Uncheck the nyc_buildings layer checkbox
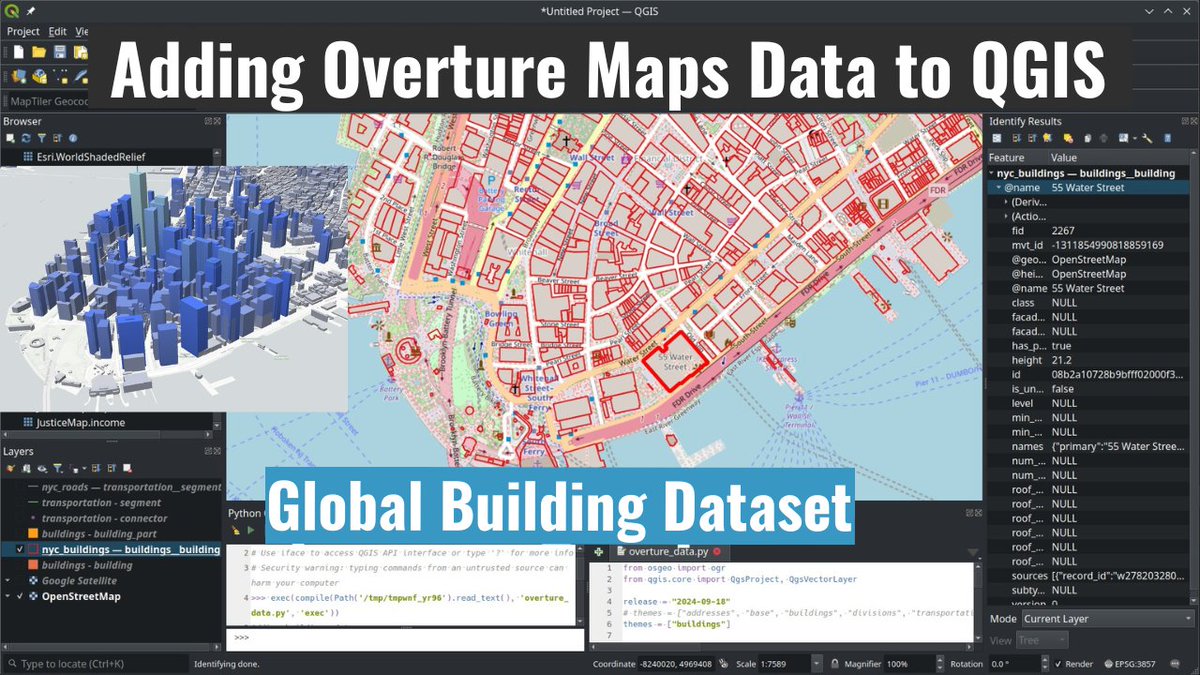This screenshot has width=1200, height=675. 21,549
